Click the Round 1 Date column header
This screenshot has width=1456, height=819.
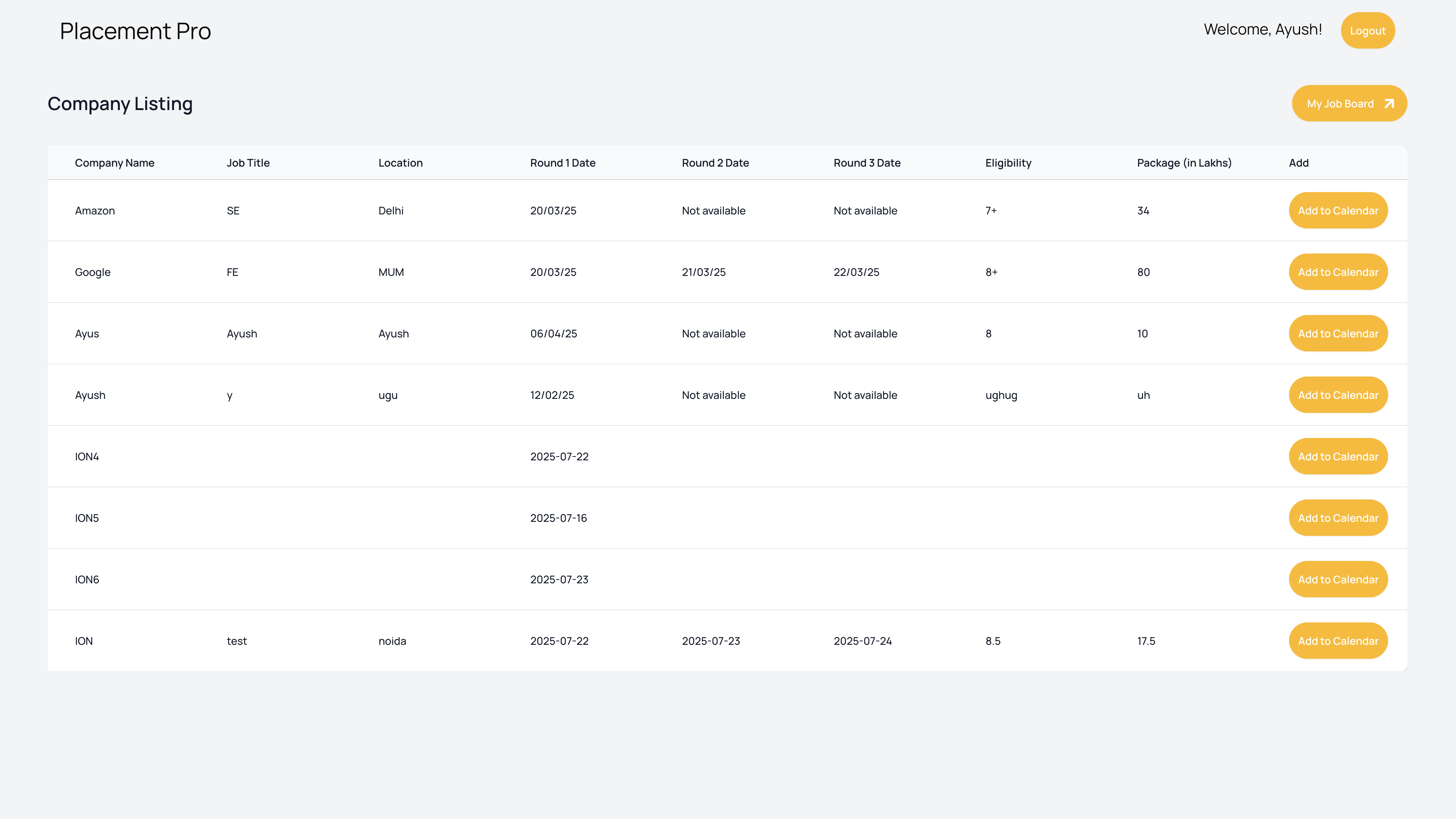[562, 163]
